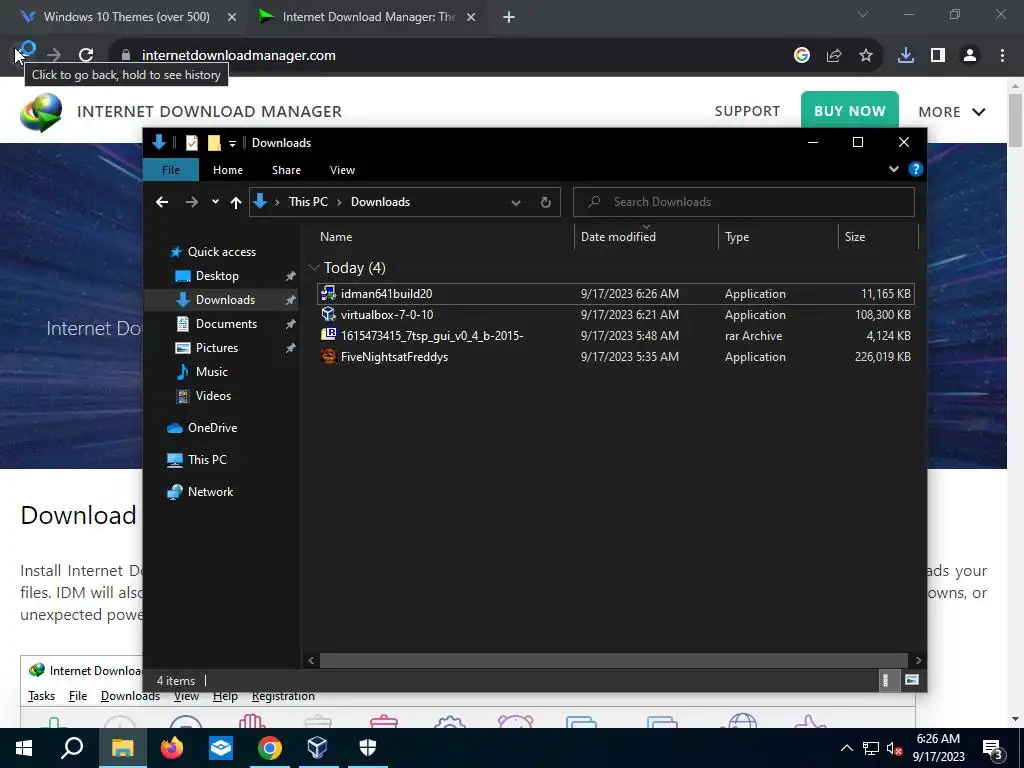Viewport: 1024px width, 768px height.
Task: Click the horizontal scrollbar in file list
Action: tap(613, 660)
